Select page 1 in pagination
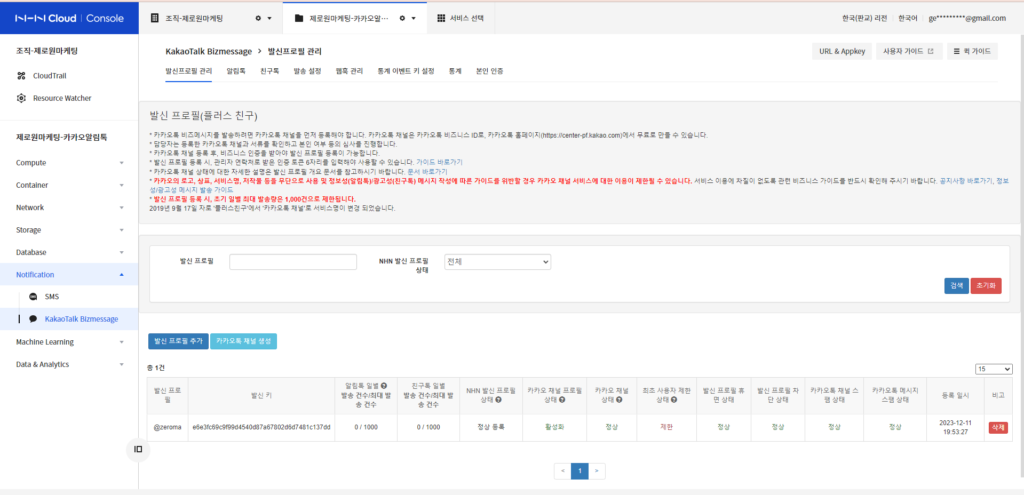Screen dimensions: 1024x495 [580, 471]
